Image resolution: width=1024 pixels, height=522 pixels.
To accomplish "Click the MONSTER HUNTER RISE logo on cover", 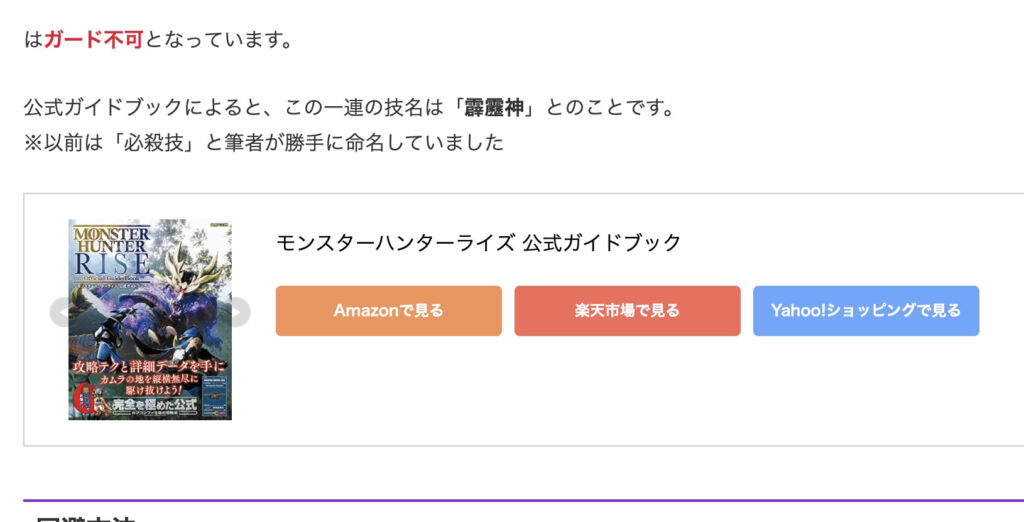I will click(x=112, y=252).
